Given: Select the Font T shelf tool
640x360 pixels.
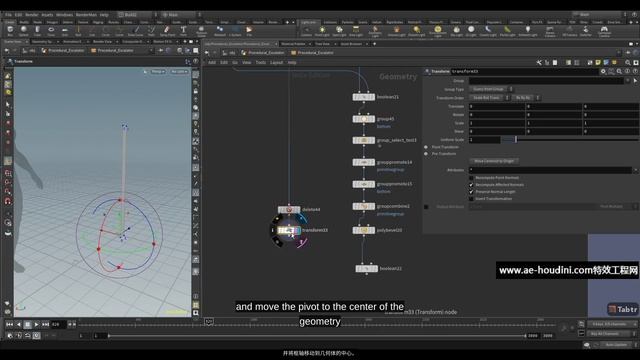Looking at the screenshot, I should 183,31.
